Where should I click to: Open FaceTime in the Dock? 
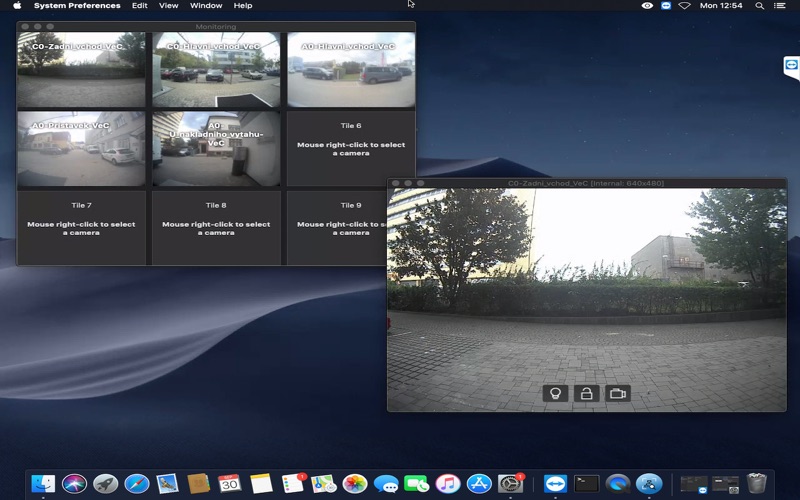[x=417, y=483]
